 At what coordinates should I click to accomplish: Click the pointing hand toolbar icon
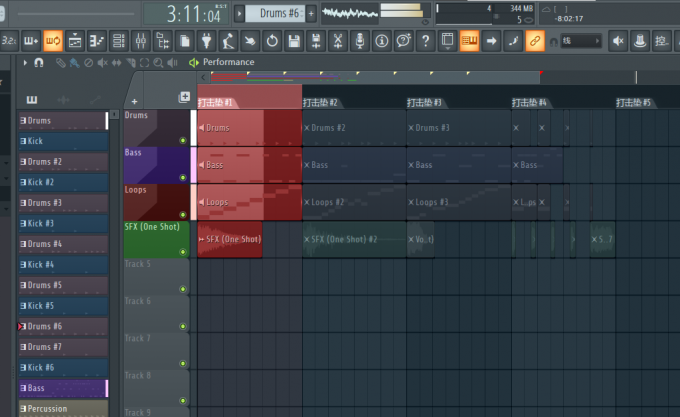pyautogui.click(x=250, y=41)
